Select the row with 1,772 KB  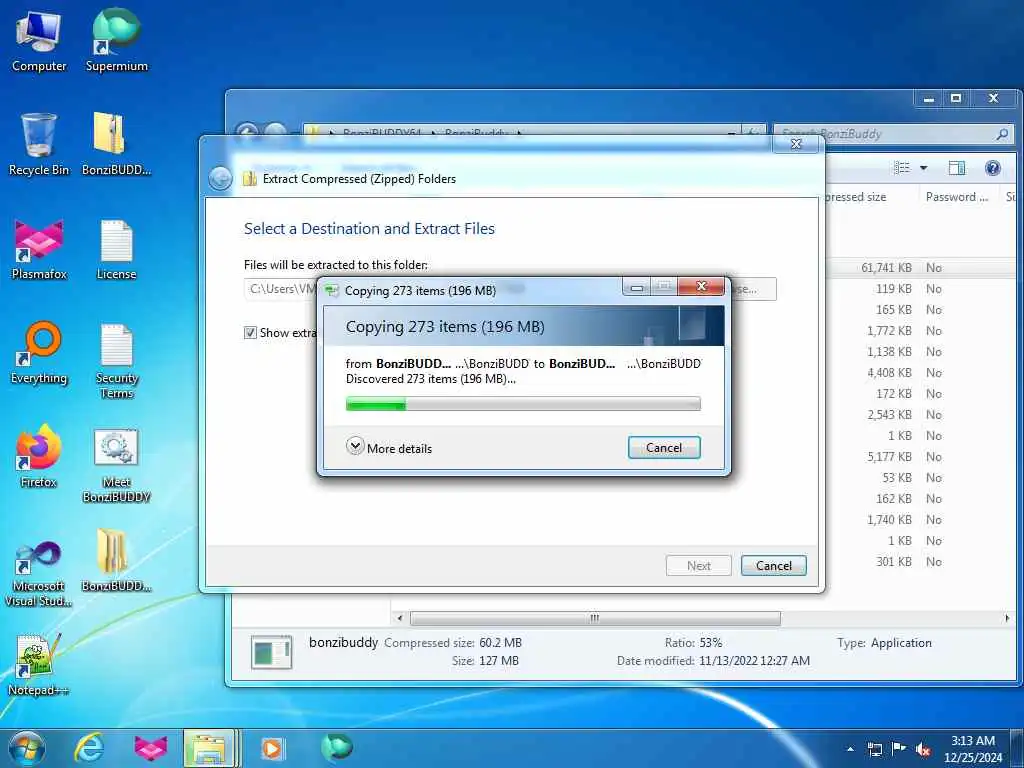click(x=921, y=330)
